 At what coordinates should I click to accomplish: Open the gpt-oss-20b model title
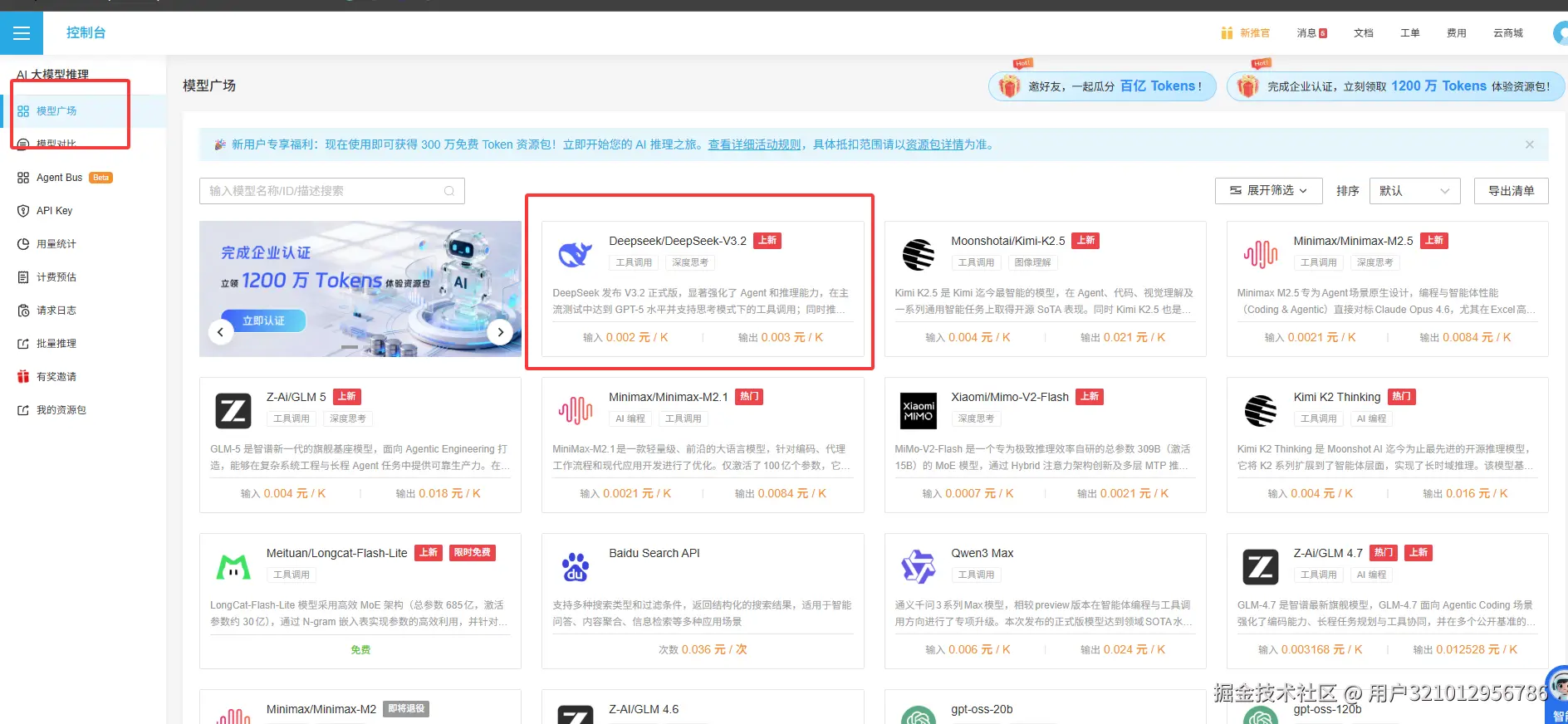click(982, 709)
